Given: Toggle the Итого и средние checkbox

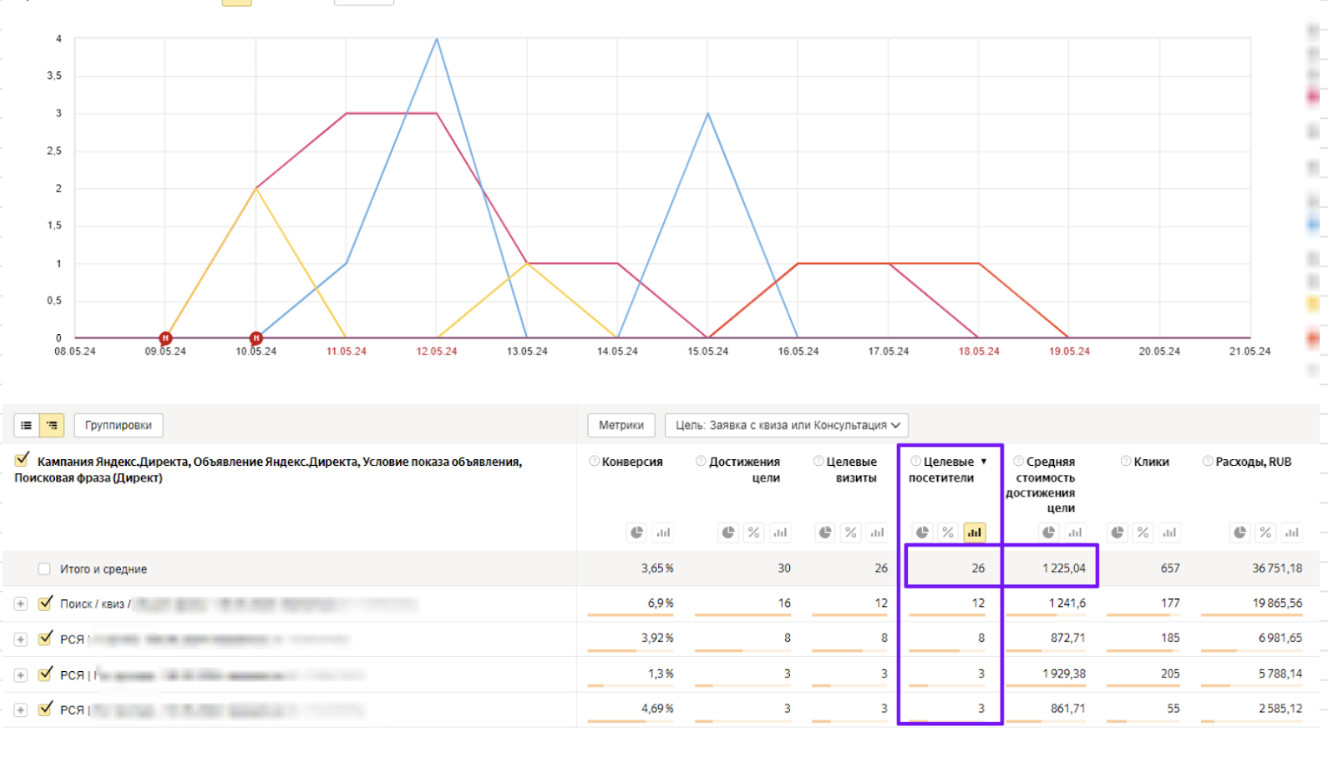Looking at the screenshot, I should [x=44, y=569].
